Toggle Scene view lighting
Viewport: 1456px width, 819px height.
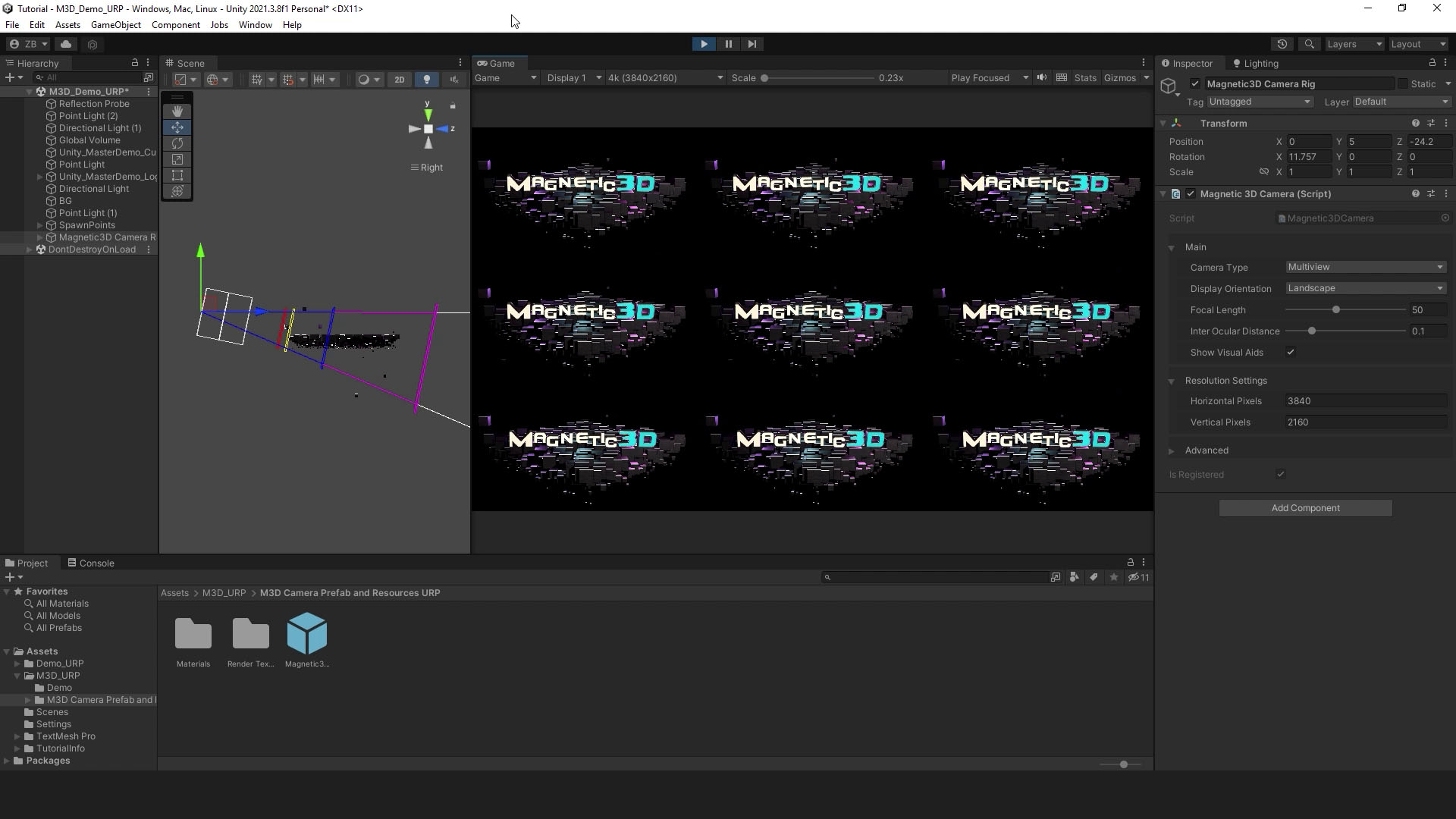point(427,79)
